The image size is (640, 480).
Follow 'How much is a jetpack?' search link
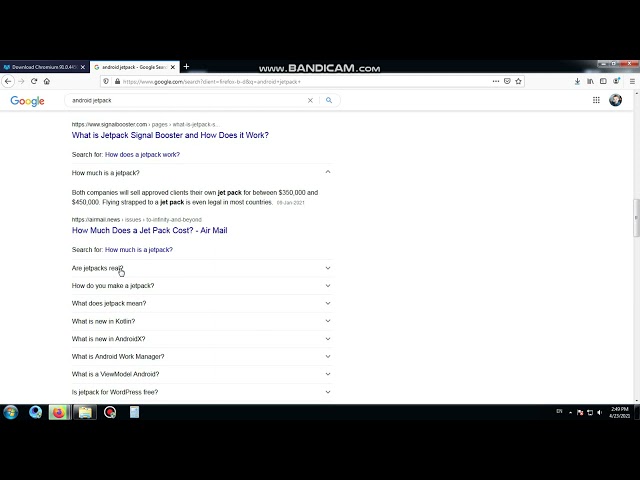[139, 249]
